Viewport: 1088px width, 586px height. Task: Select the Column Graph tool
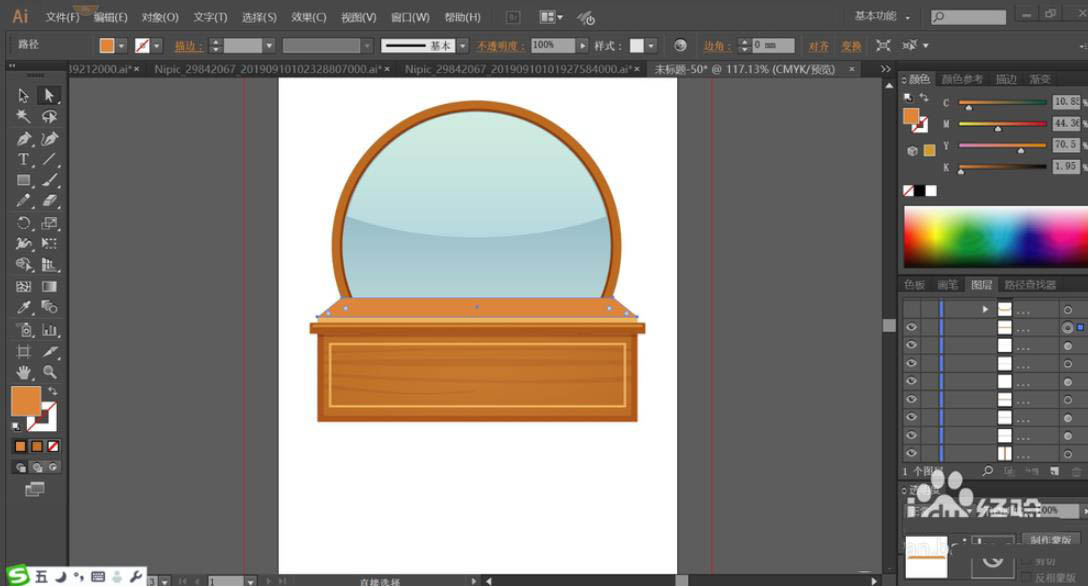(49, 330)
